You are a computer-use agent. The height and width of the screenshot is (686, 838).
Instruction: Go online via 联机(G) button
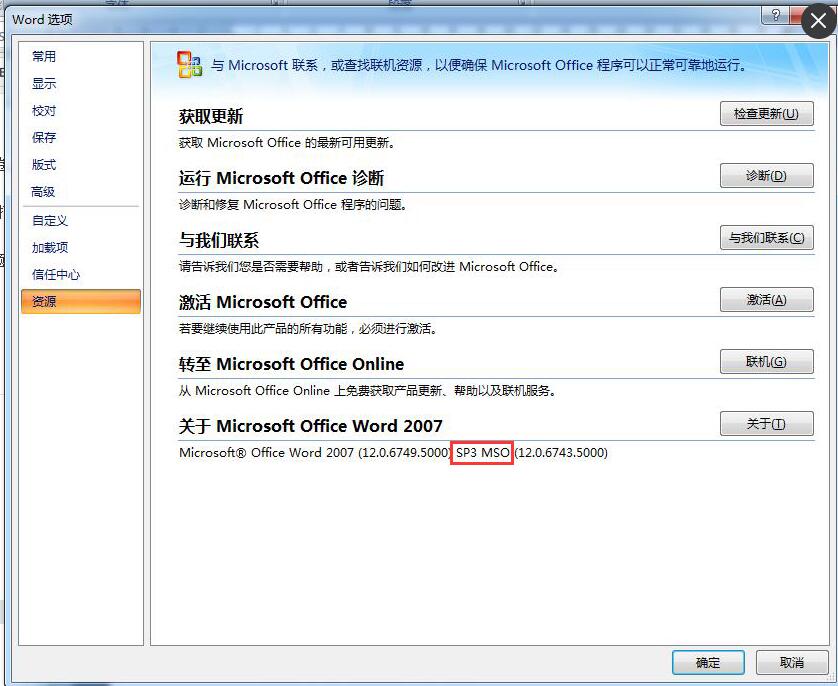point(766,362)
